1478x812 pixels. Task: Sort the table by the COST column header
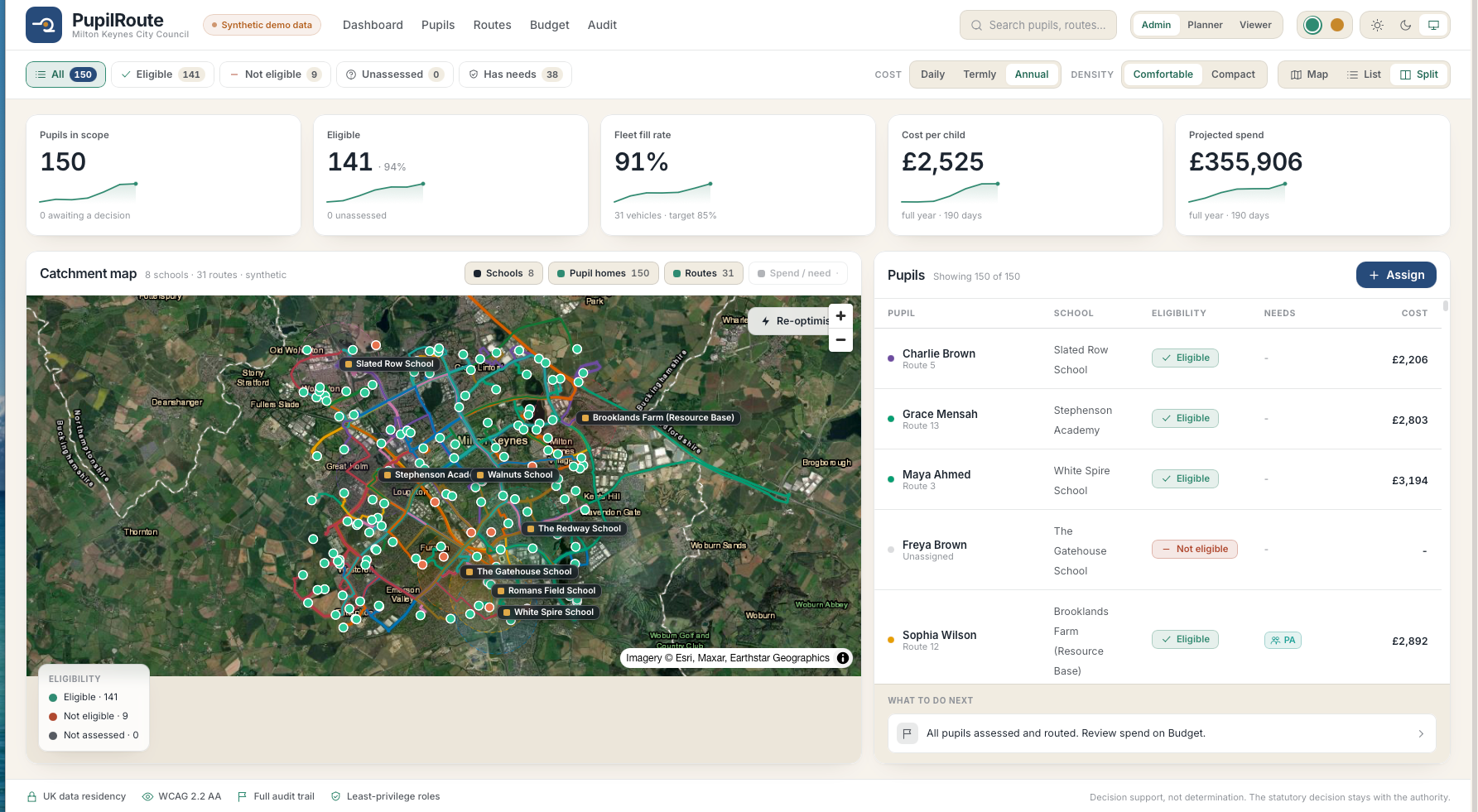click(x=1414, y=313)
